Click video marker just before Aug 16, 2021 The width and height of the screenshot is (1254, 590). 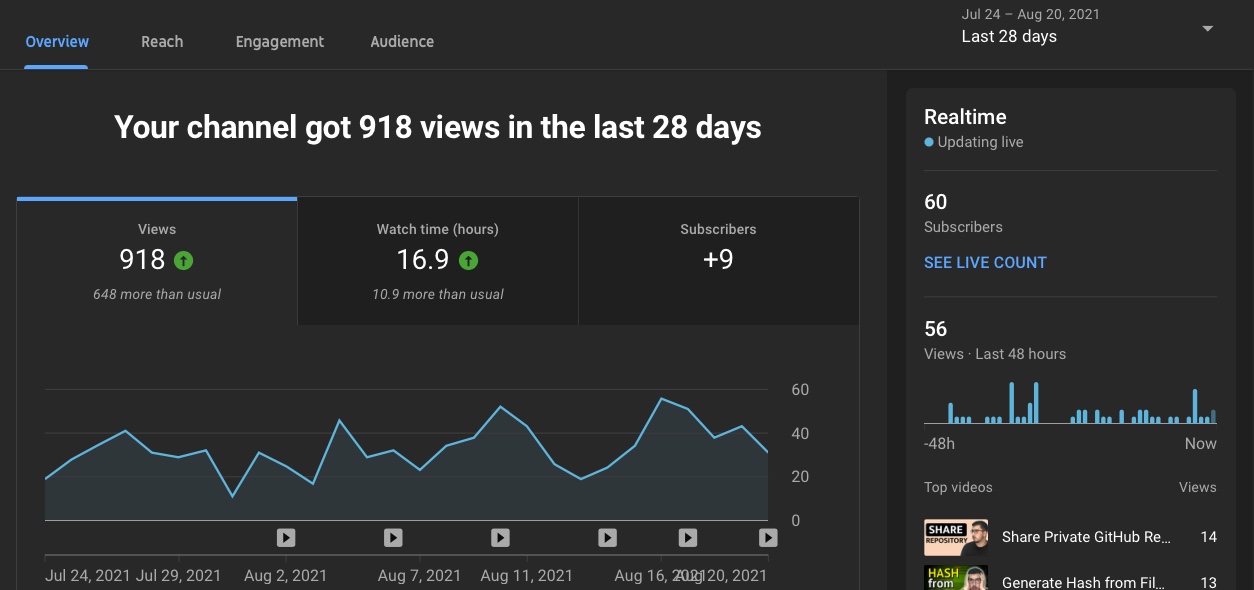tap(607, 538)
